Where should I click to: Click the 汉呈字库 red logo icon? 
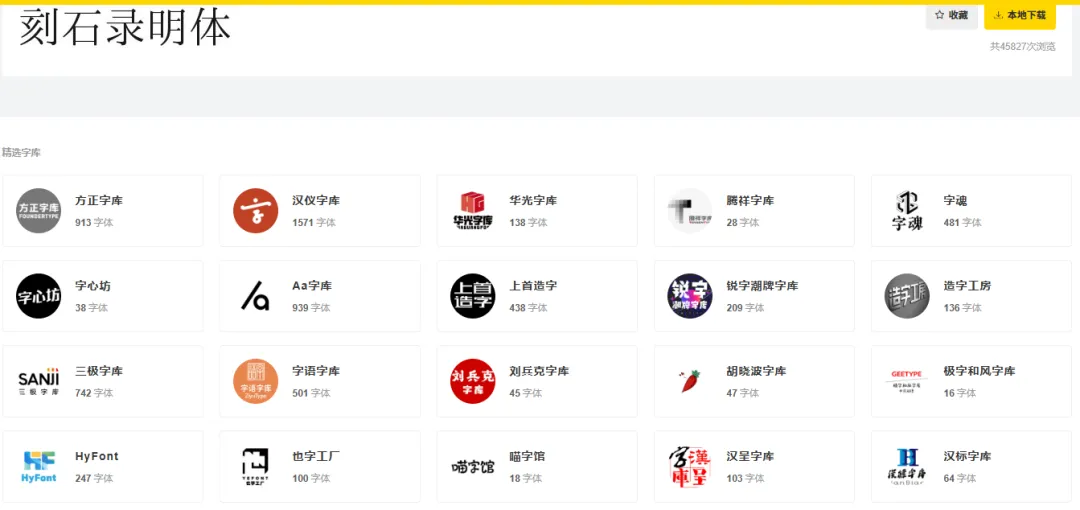(x=689, y=467)
